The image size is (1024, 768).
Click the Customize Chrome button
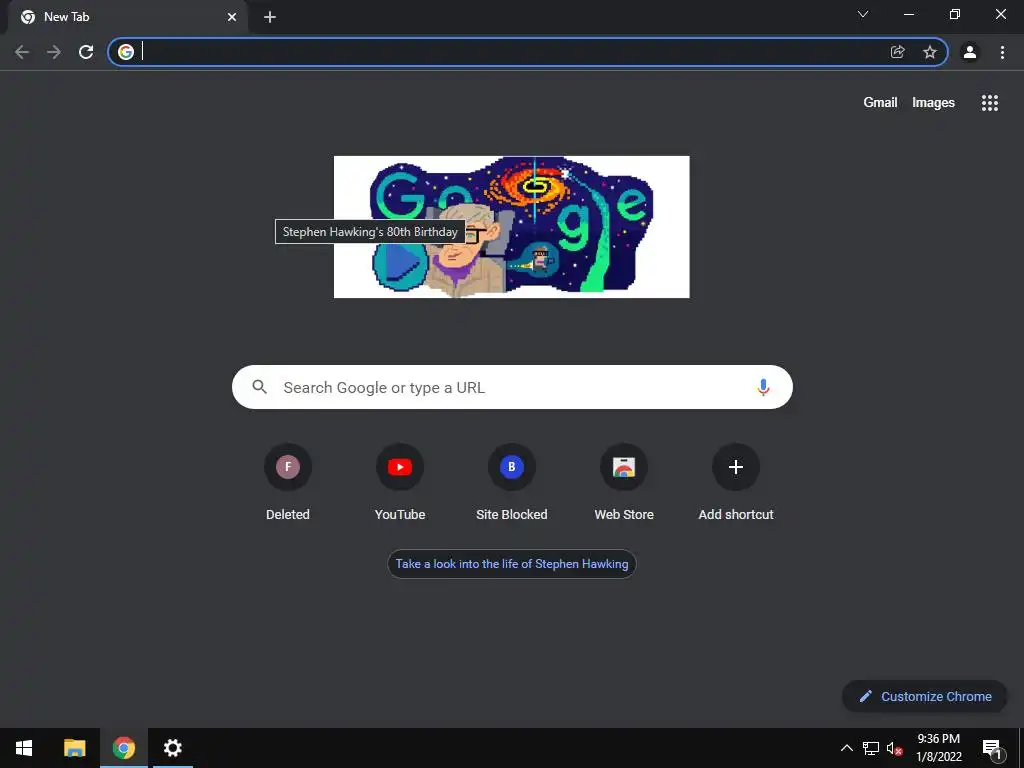point(925,696)
